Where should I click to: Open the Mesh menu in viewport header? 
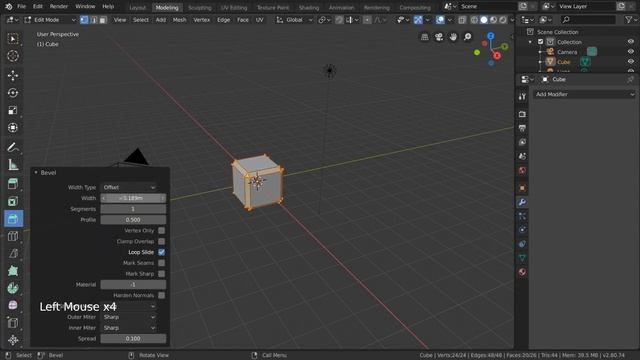pyautogui.click(x=179, y=20)
